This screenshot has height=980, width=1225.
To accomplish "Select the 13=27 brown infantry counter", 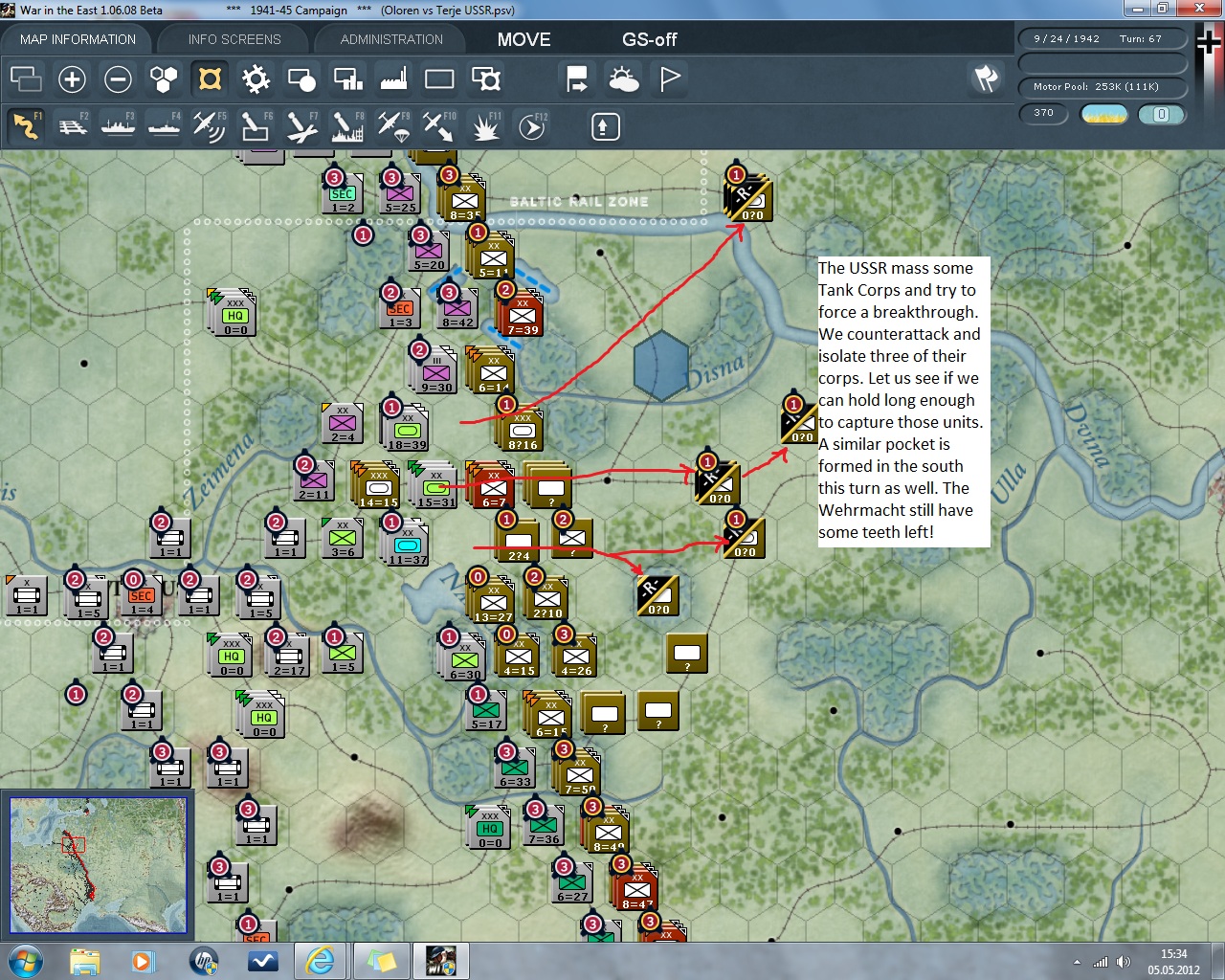I will [493, 603].
